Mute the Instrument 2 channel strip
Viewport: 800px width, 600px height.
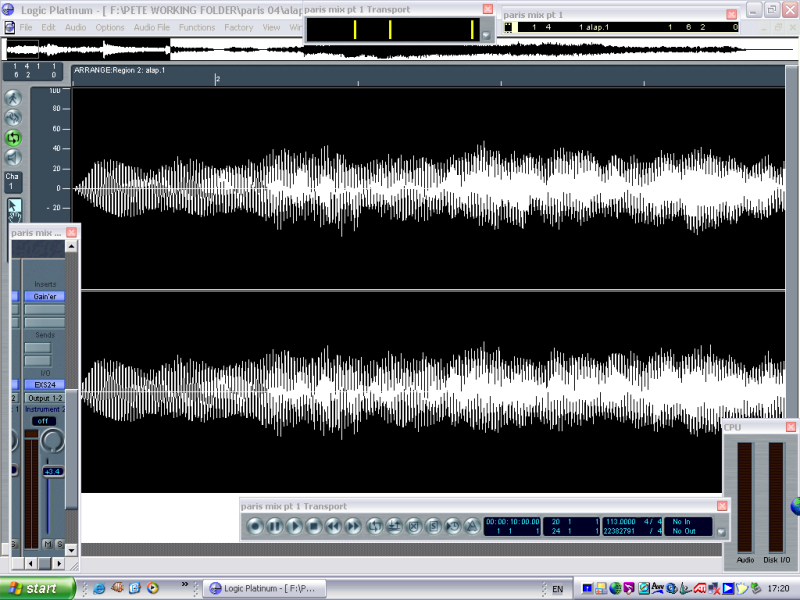pos(46,544)
